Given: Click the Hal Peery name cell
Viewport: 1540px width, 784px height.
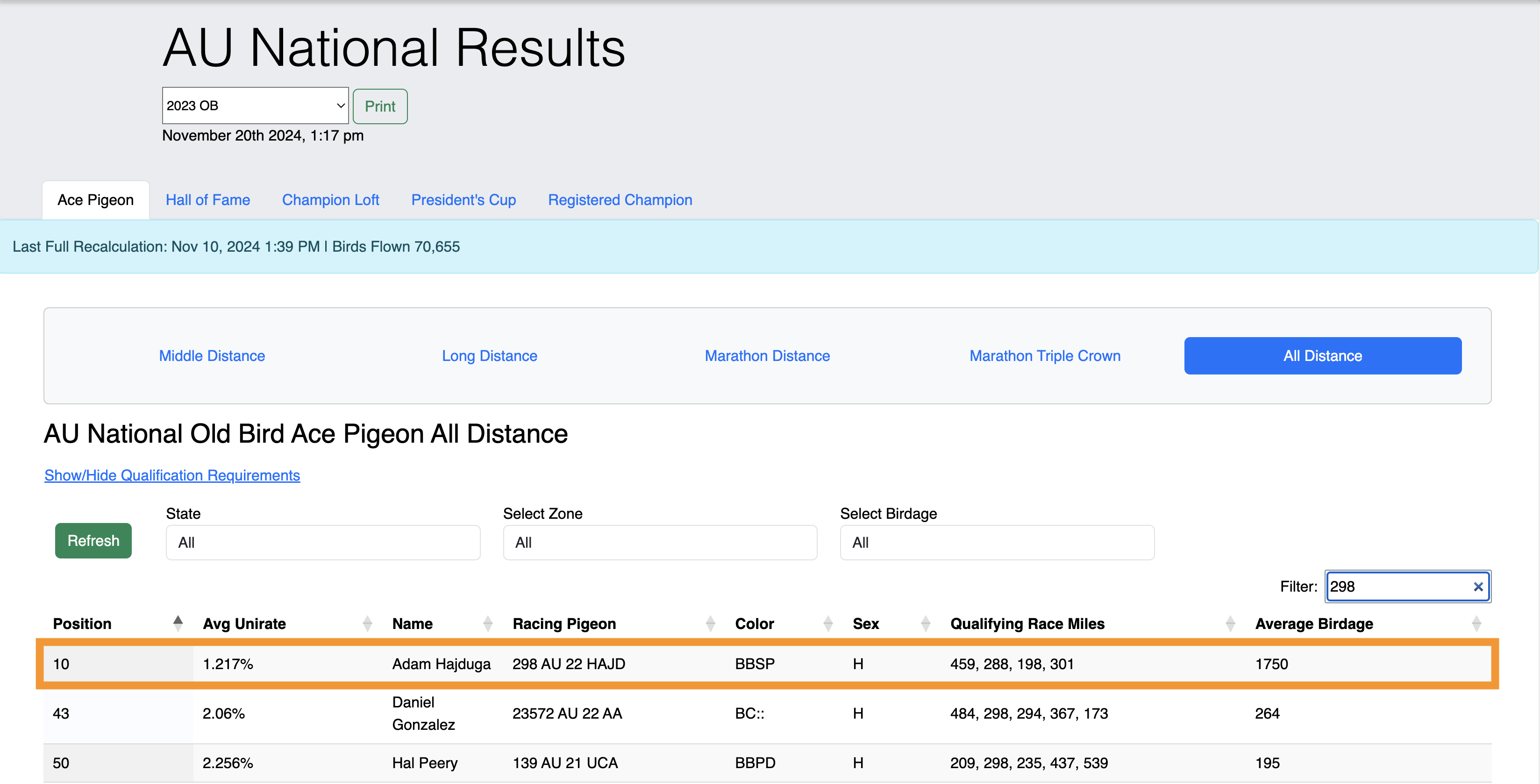Looking at the screenshot, I should 424,763.
